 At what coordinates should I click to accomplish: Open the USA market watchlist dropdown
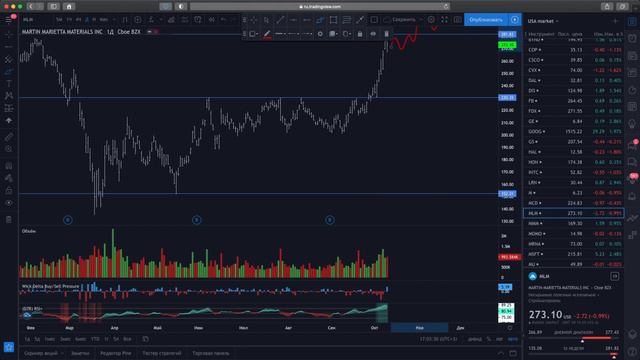pyautogui.click(x=543, y=21)
